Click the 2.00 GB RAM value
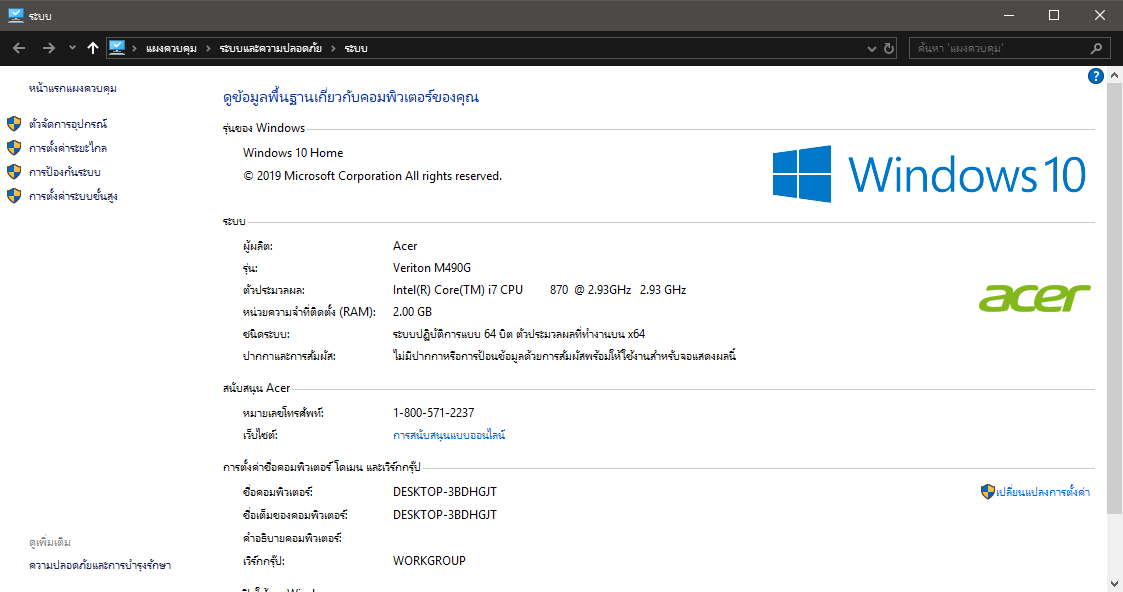 (x=413, y=311)
